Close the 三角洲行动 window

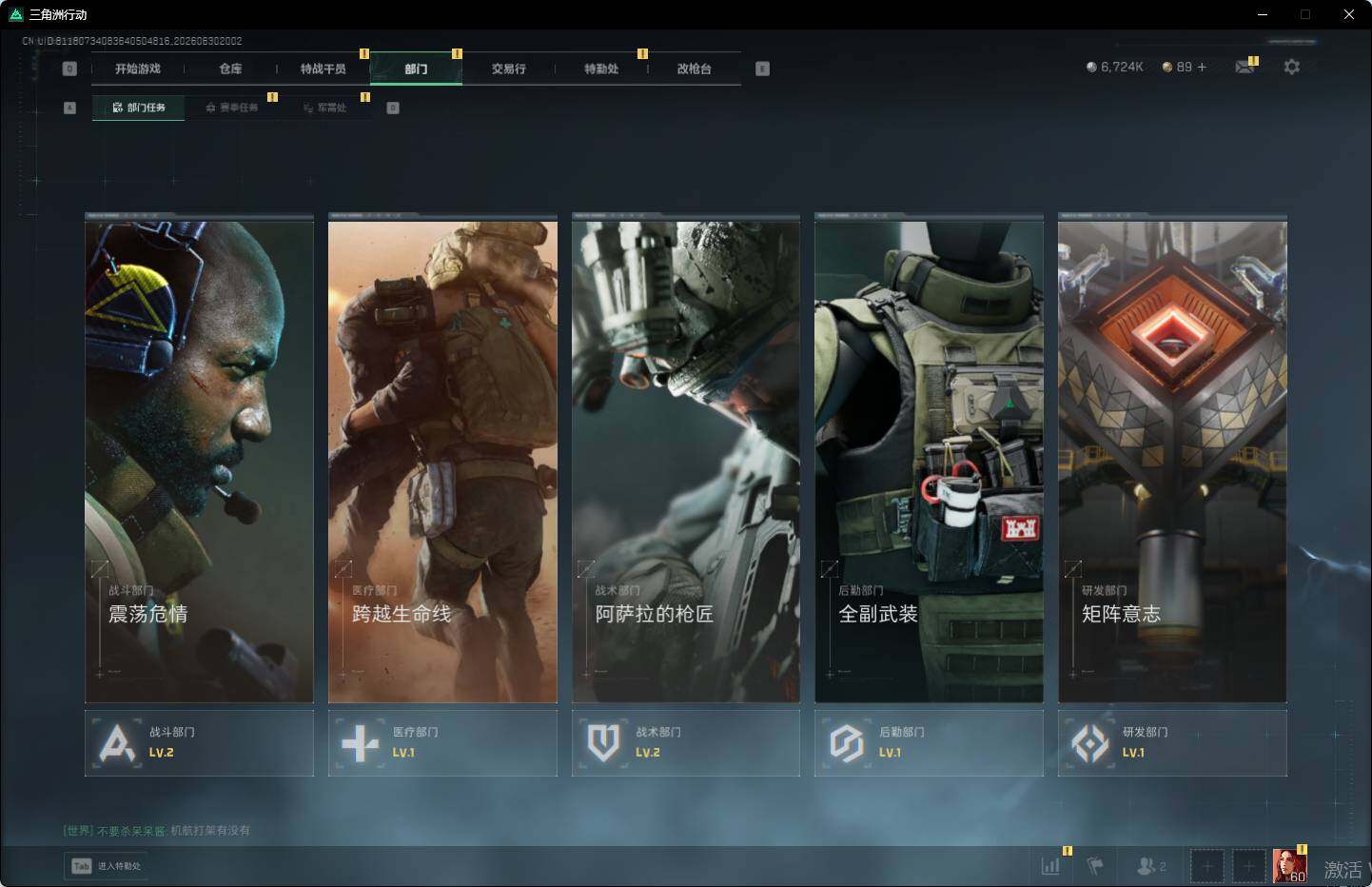[x=1348, y=14]
